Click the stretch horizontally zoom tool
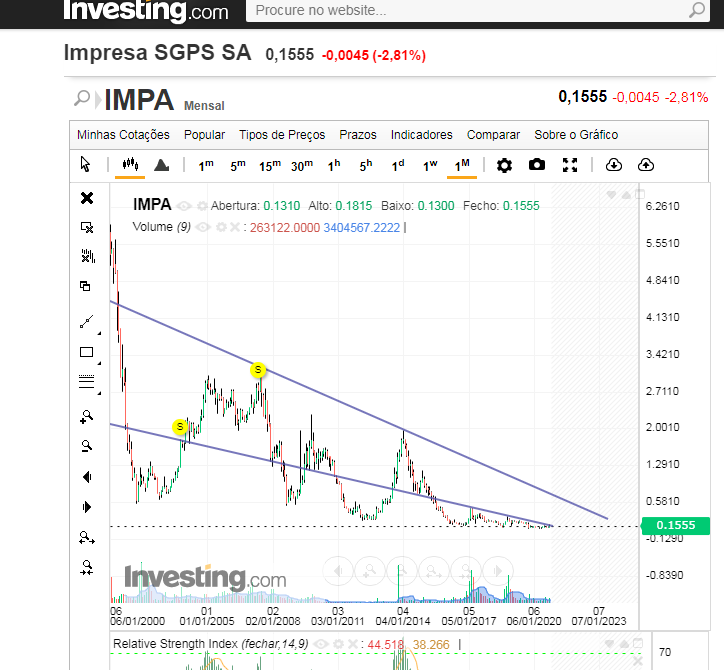This screenshot has width=724, height=670. pyautogui.click(x=87, y=537)
